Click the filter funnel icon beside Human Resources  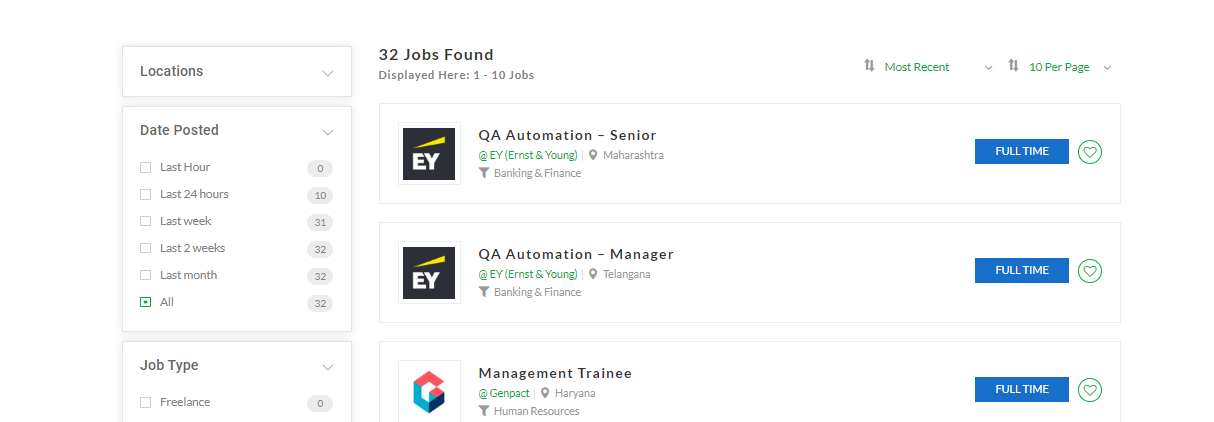484,411
